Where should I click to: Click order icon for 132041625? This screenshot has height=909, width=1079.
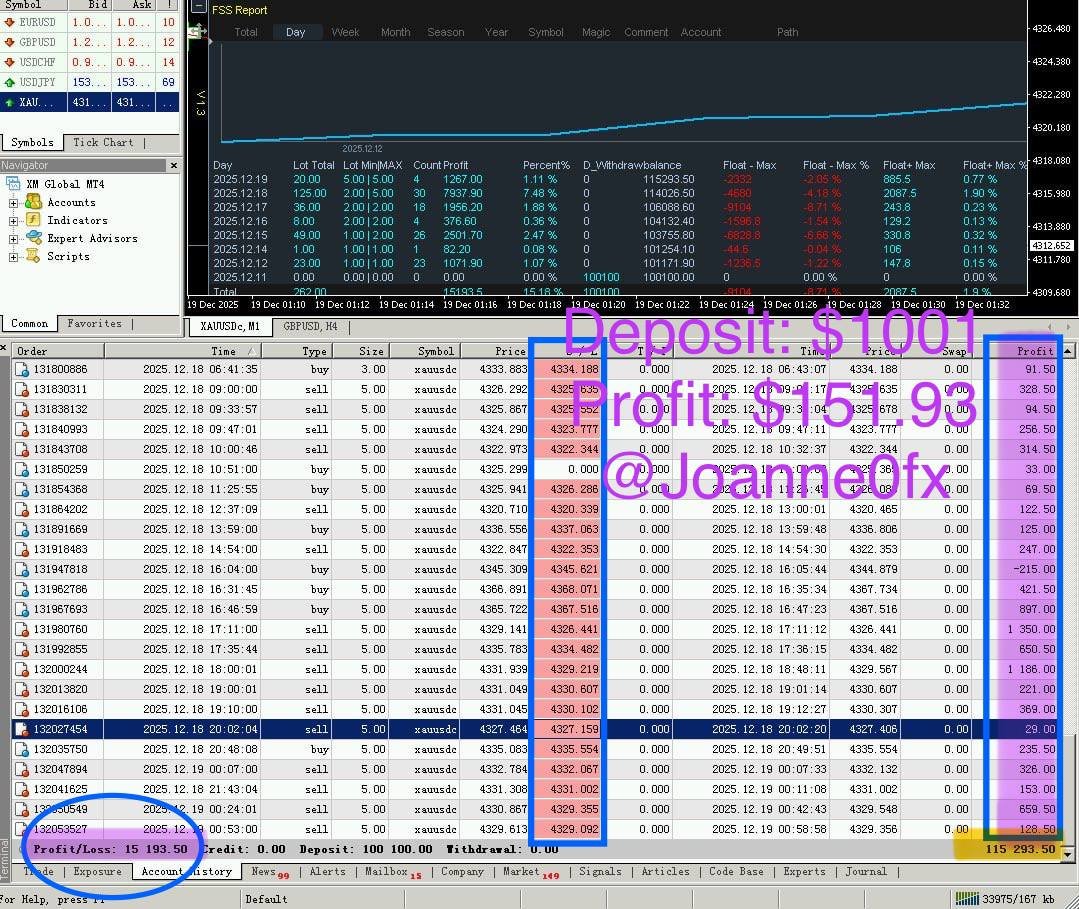[x=22, y=789]
